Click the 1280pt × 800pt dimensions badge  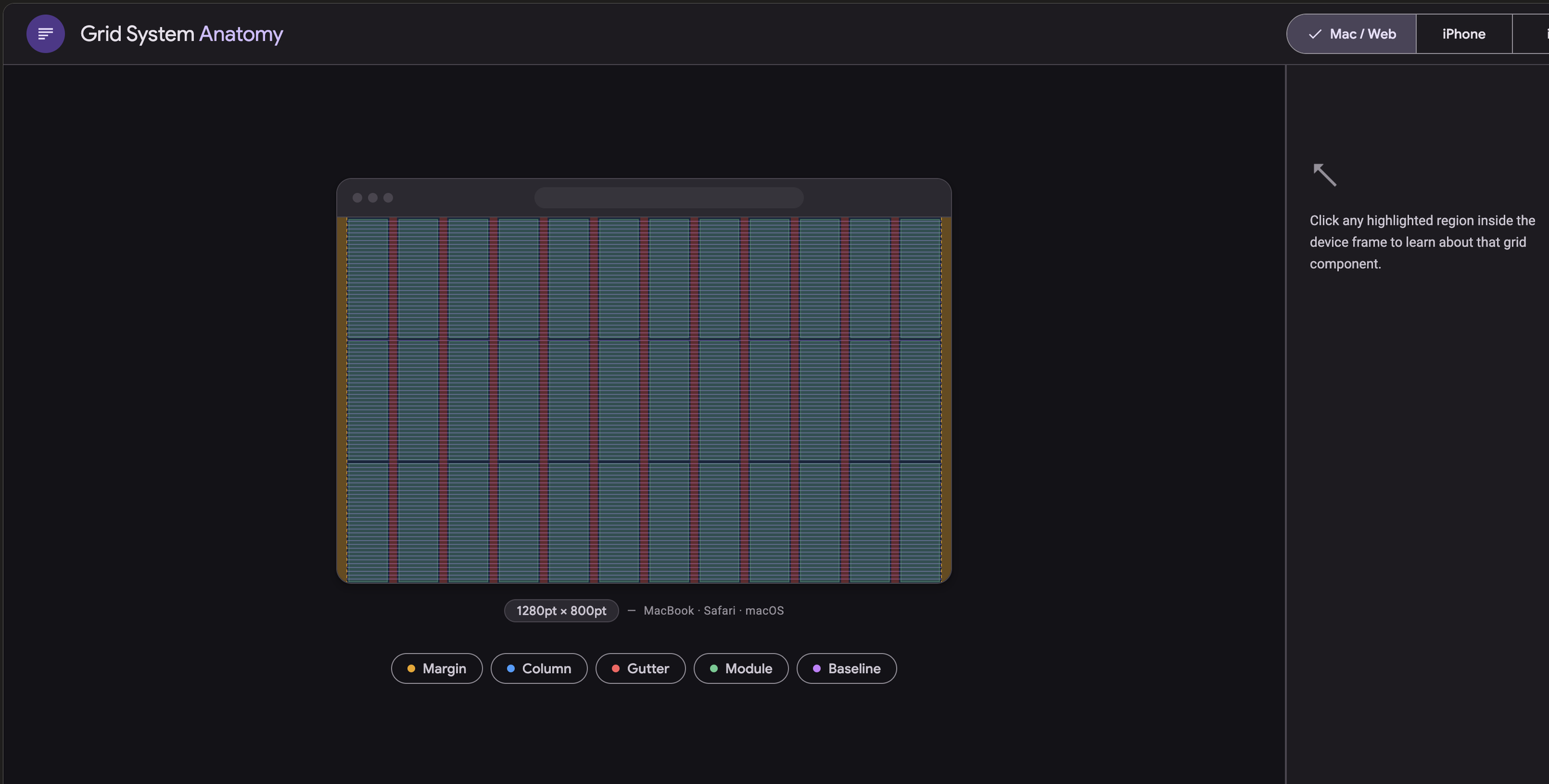tap(561, 611)
